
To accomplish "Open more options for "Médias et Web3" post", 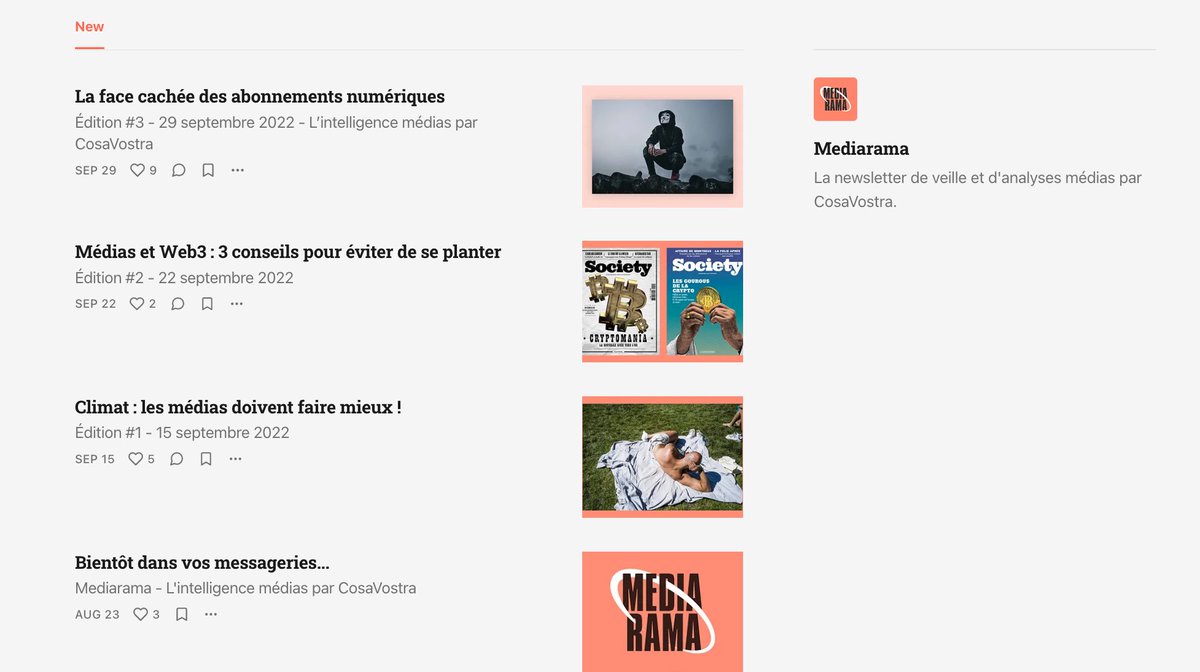I will pos(236,304).
